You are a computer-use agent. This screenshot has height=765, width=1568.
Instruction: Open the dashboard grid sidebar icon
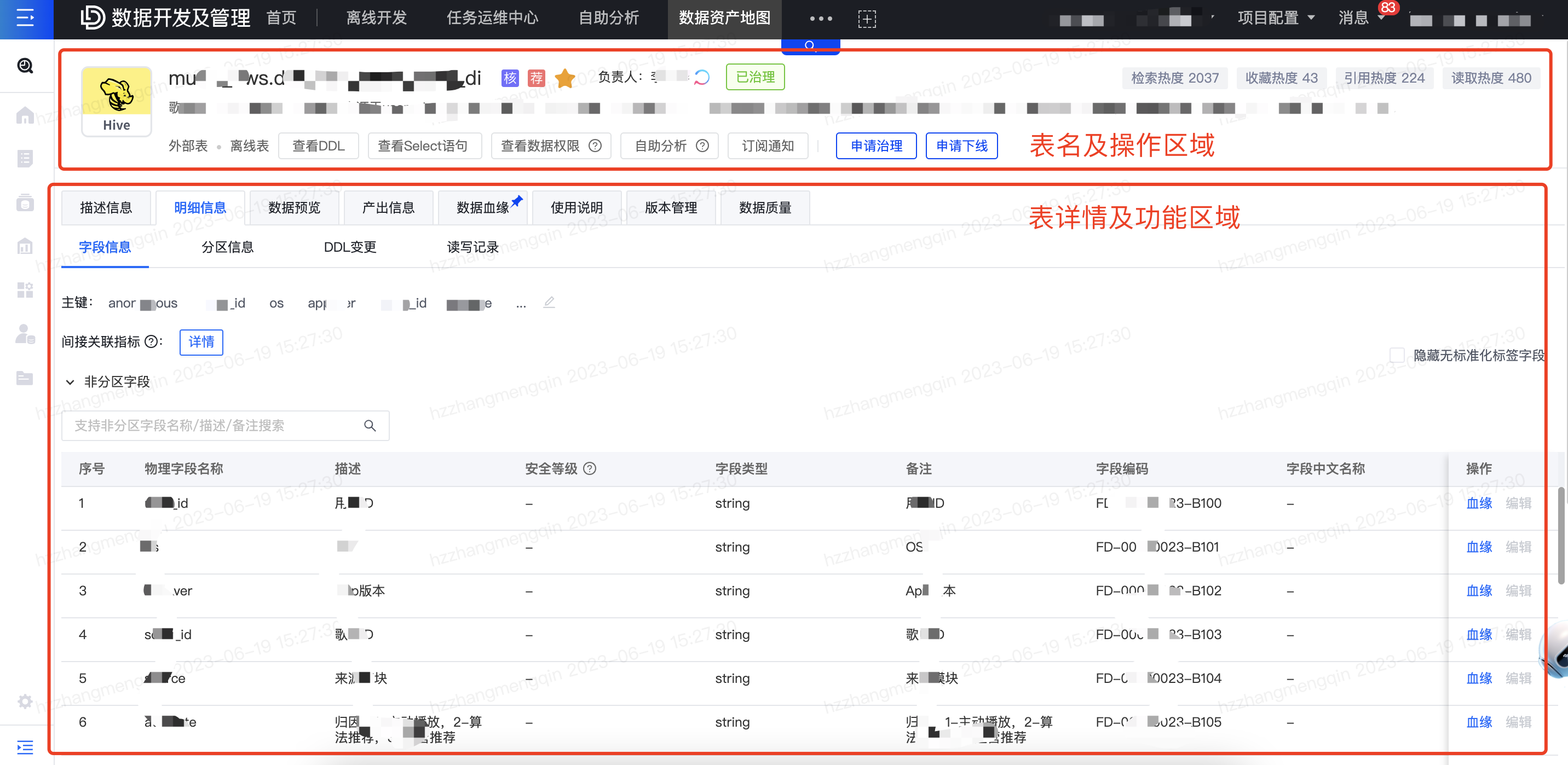(25, 289)
